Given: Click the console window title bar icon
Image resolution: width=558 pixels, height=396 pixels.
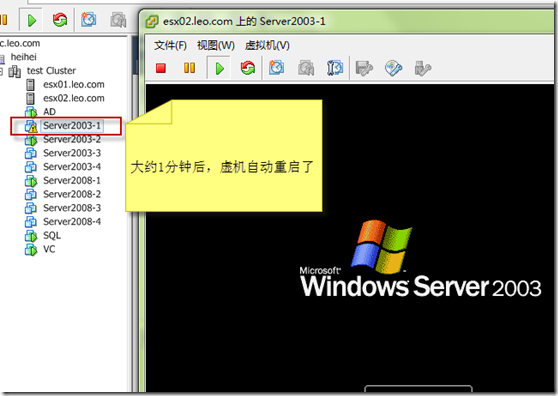Looking at the screenshot, I should (152, 21).
